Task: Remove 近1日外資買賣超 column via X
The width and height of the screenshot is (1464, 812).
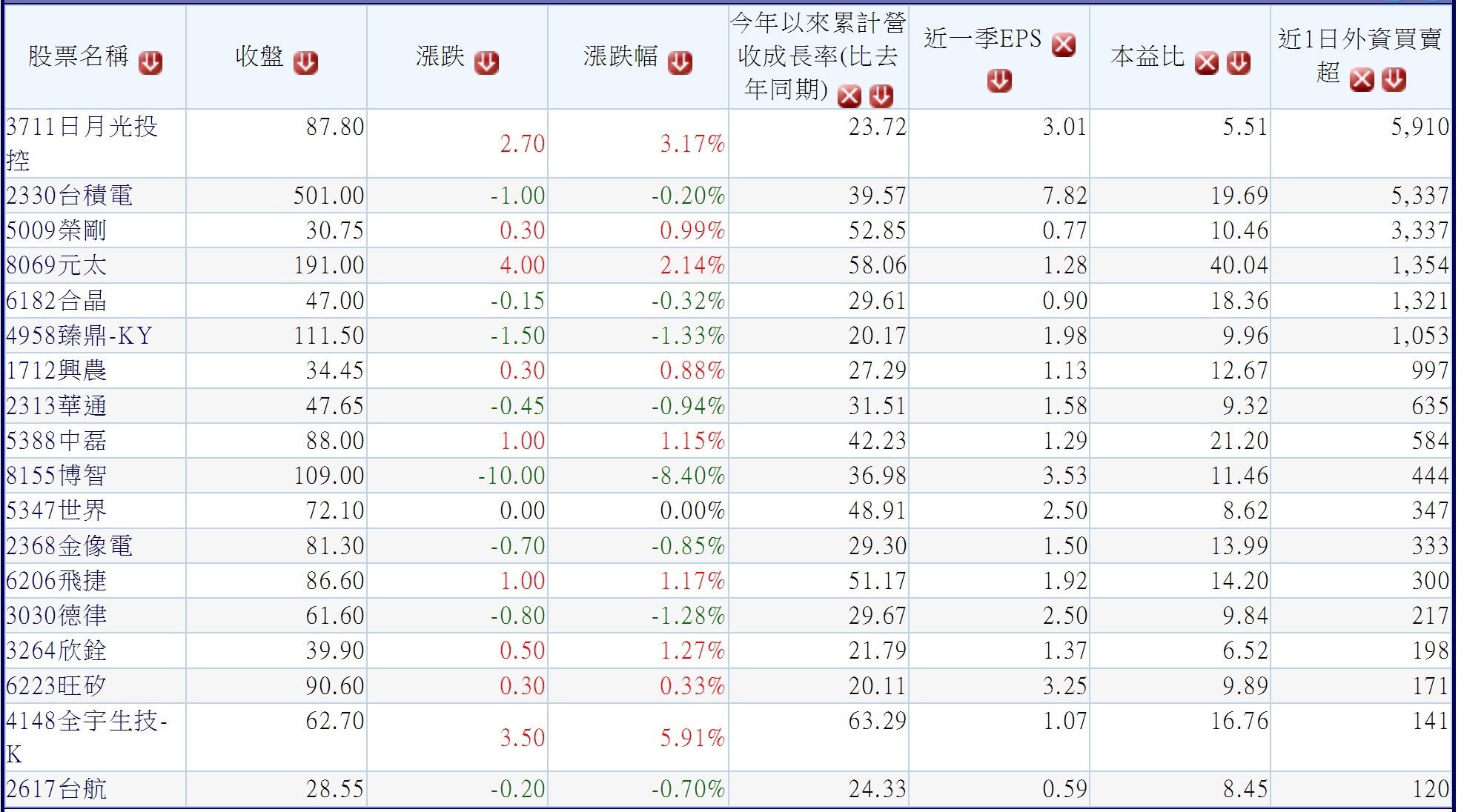Action: [1362, 79]
